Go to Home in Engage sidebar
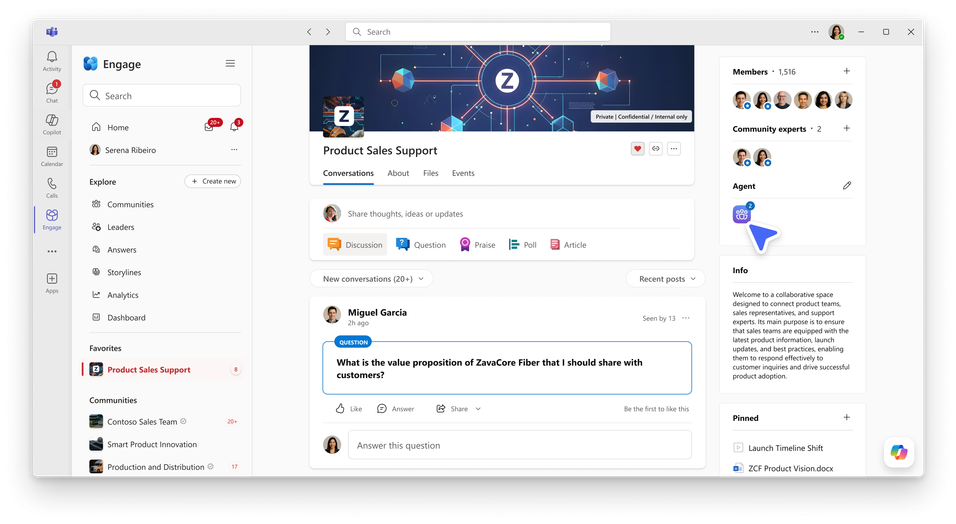The image size is (956, 524). click(x=118, y=127)
